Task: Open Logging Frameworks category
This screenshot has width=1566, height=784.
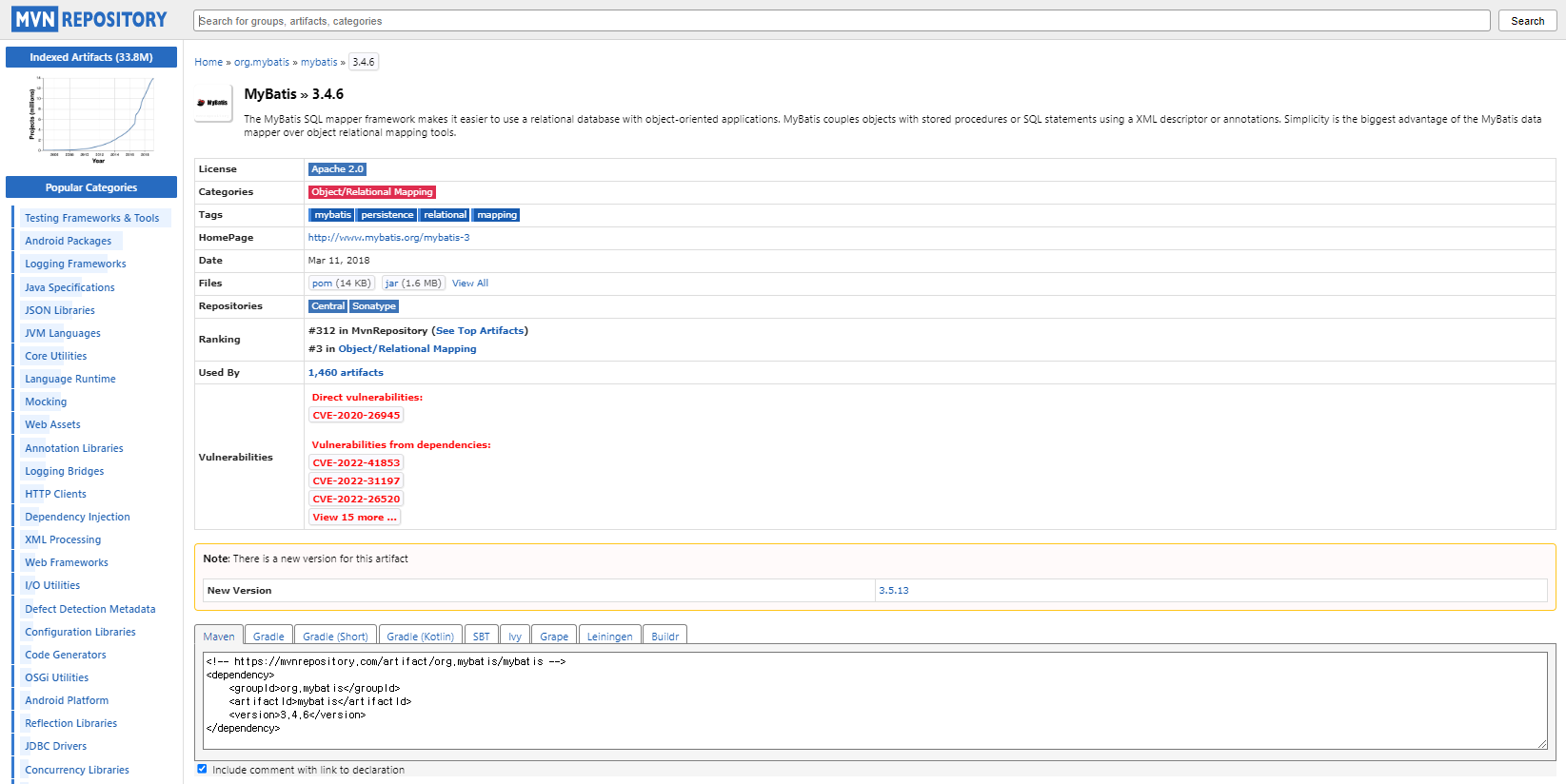Action: (75, 264)
